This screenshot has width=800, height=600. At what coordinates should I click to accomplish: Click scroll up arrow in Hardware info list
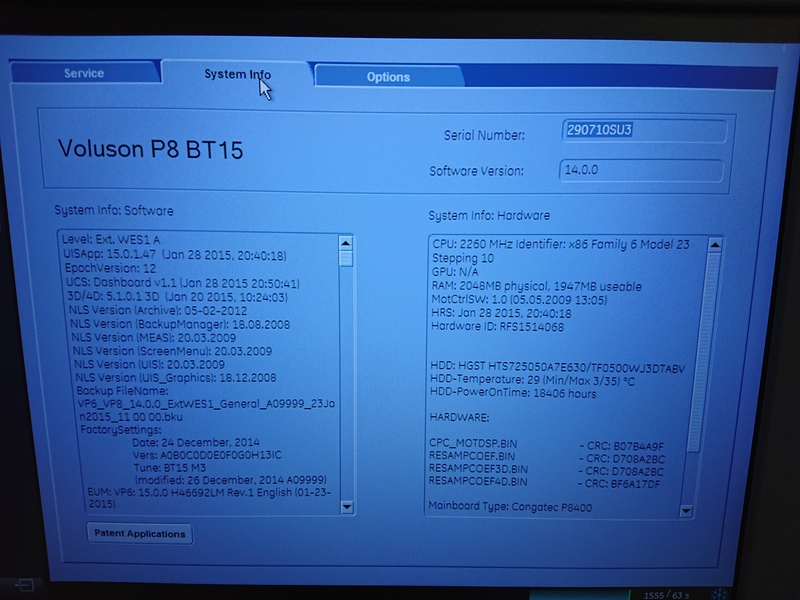point(715,245)
